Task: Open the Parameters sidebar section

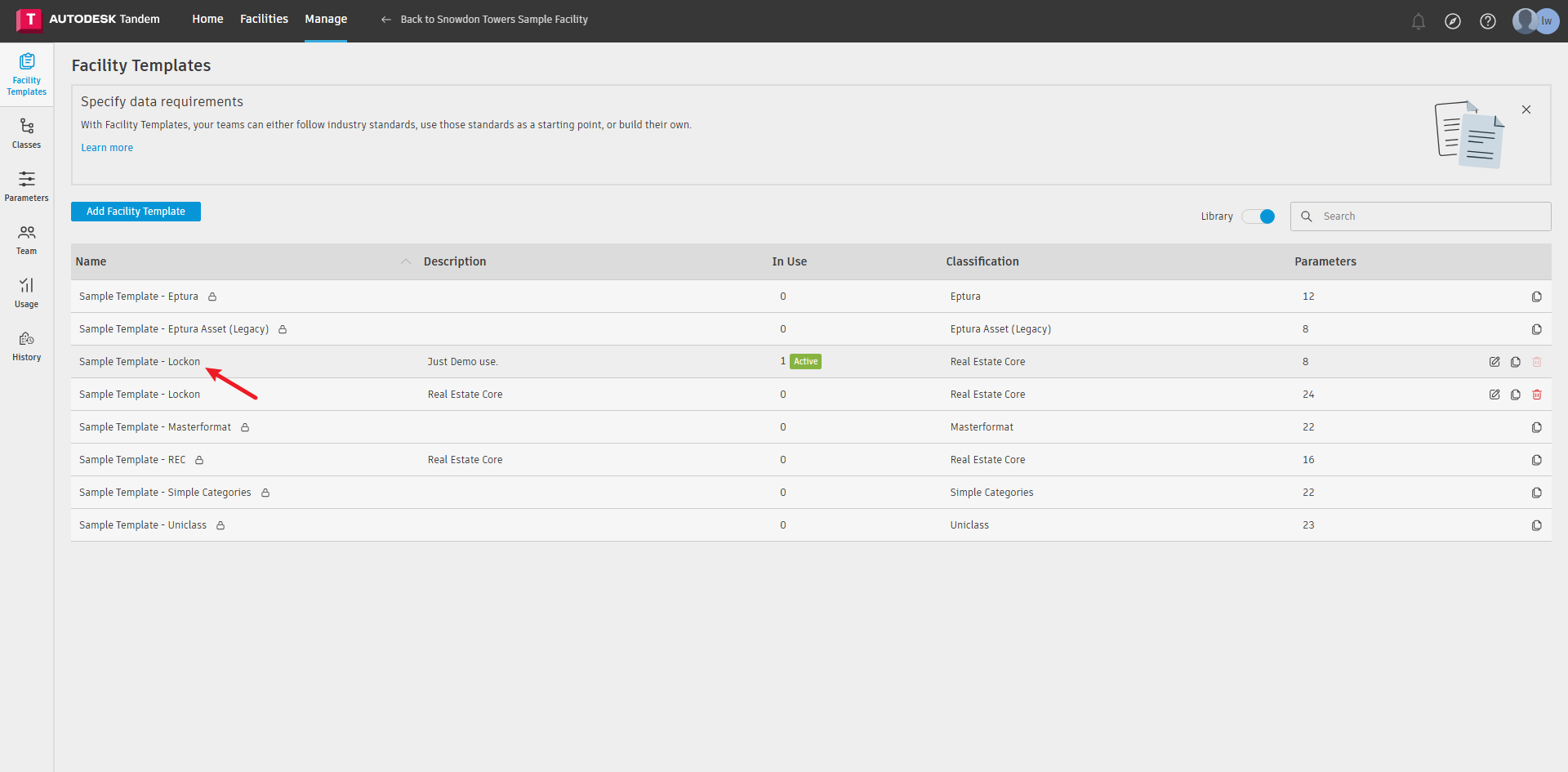Action: (x=27, y=186)
